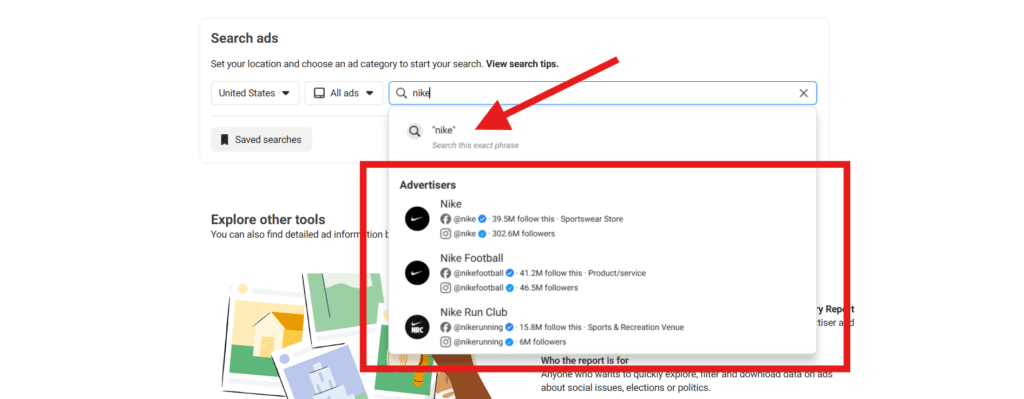The width and height of the screenshot is (1024, 399).
Task: Click the Advertisers section heading
Action: pos(428,185)
